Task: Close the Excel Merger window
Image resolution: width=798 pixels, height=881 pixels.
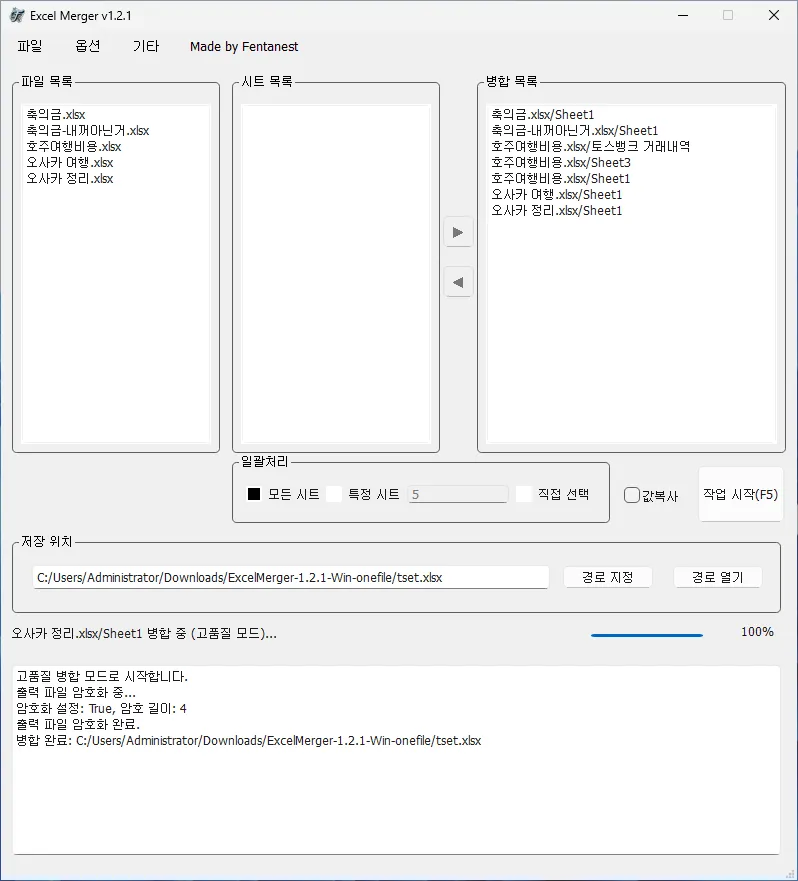Action: click(x=774, y=16)
